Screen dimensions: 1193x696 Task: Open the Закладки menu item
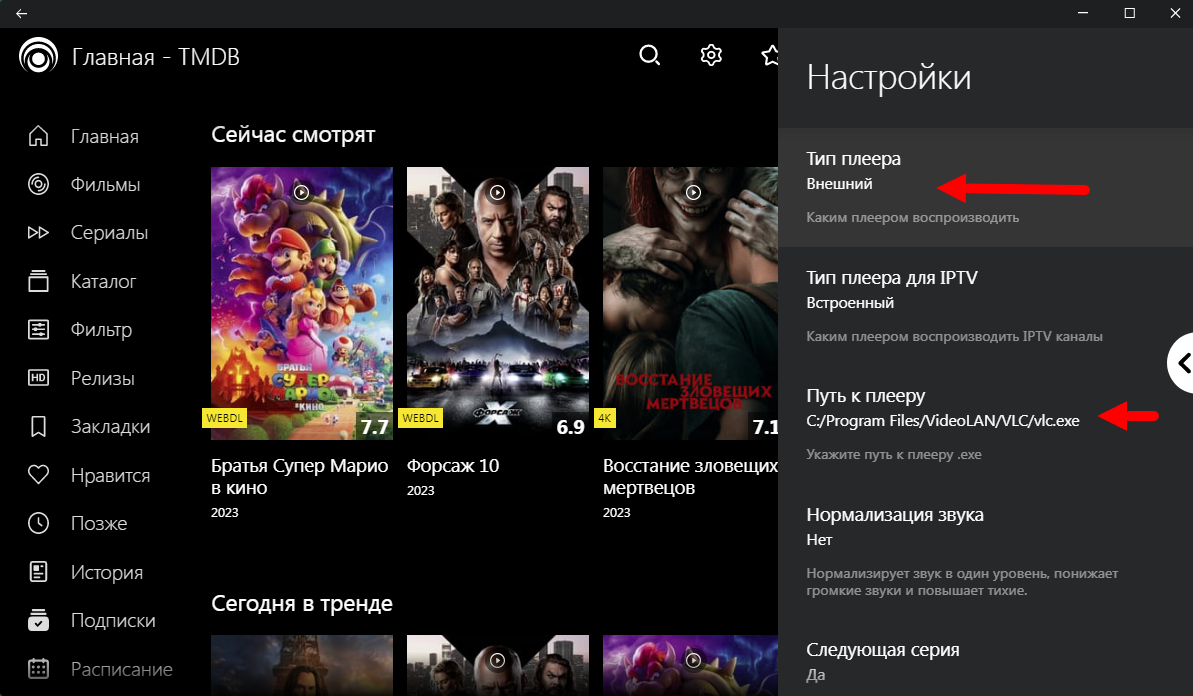[110, 427]
